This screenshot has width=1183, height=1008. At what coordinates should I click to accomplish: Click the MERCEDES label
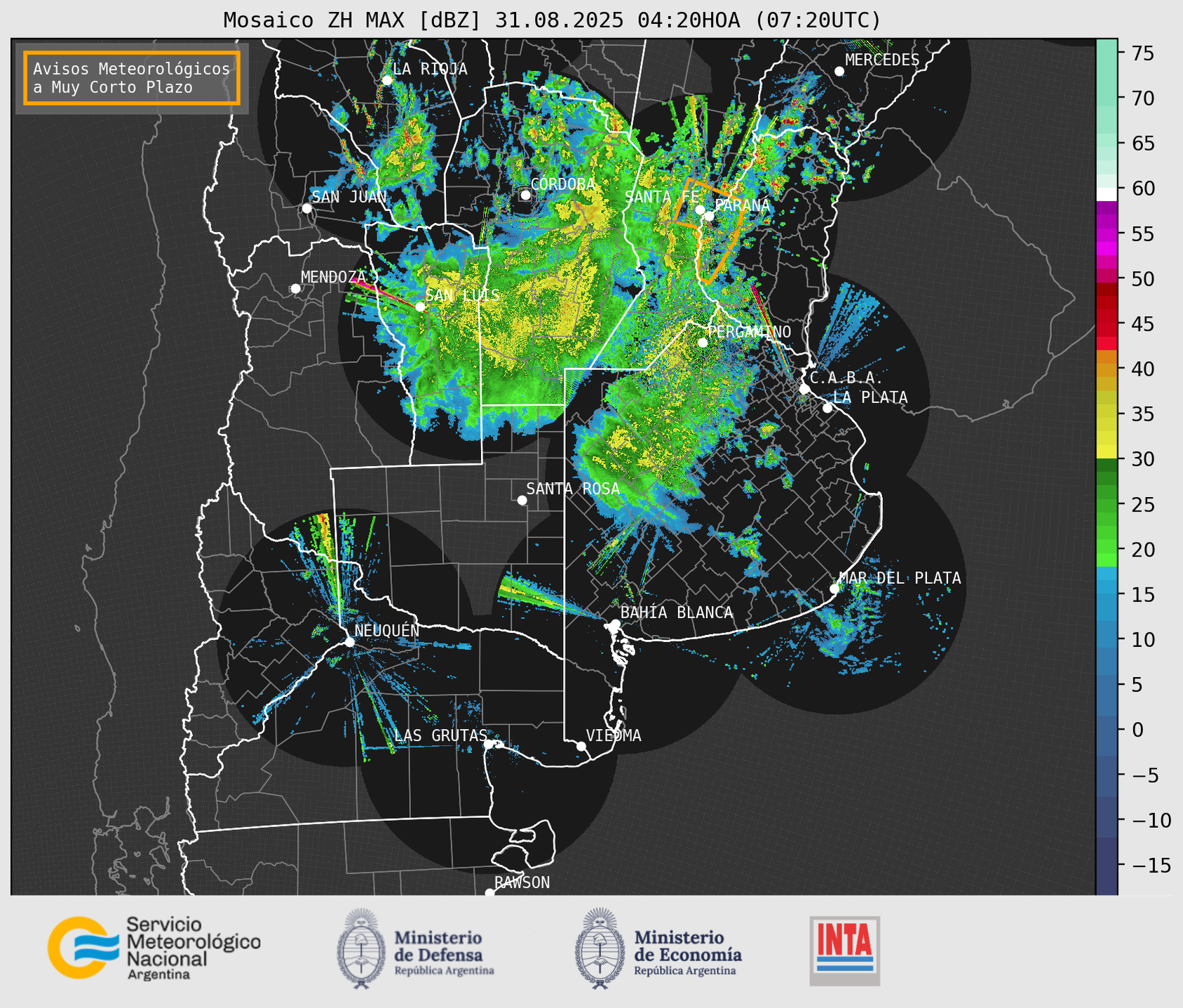point(882,60)
